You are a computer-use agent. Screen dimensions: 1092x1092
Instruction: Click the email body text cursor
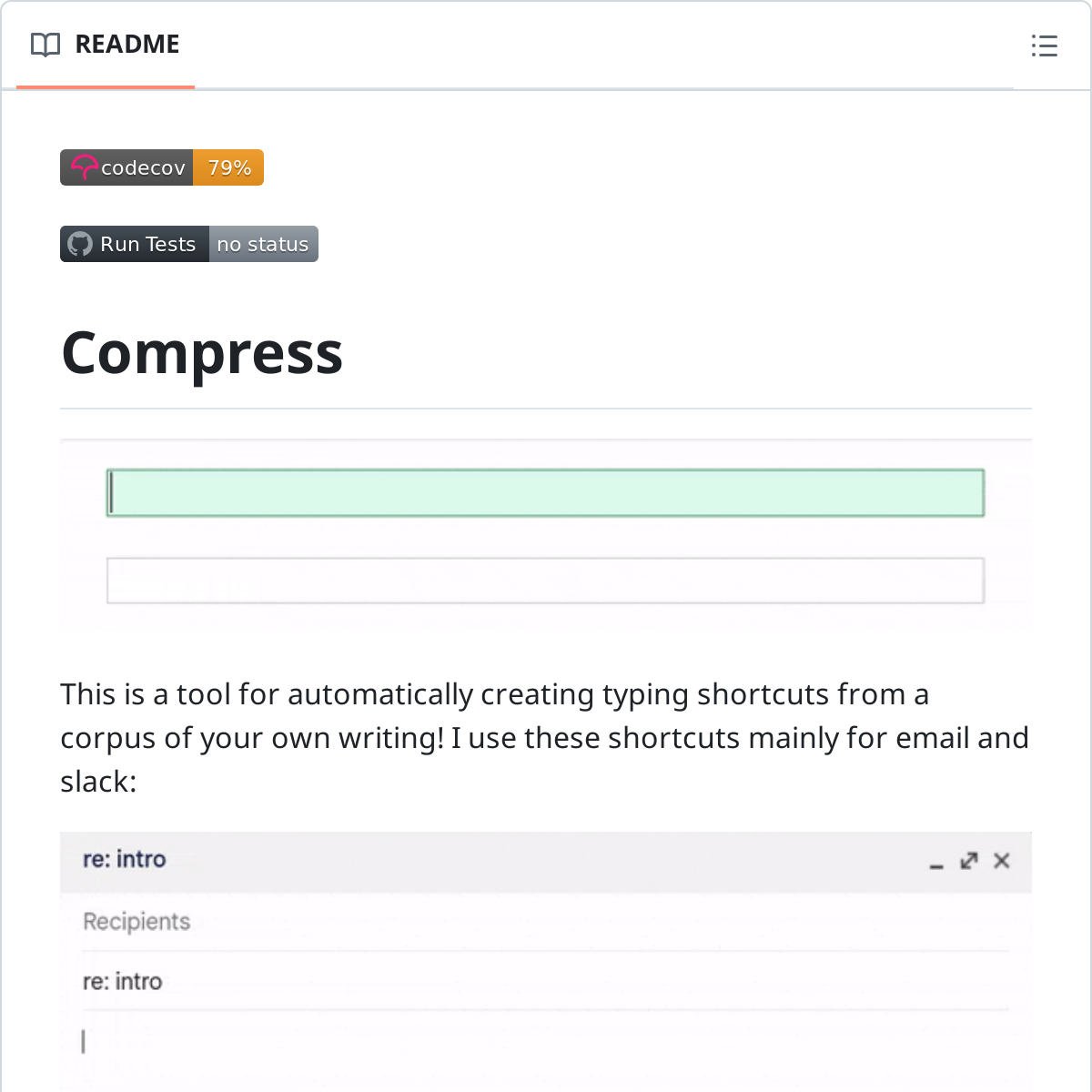(x=84, y=1041)
